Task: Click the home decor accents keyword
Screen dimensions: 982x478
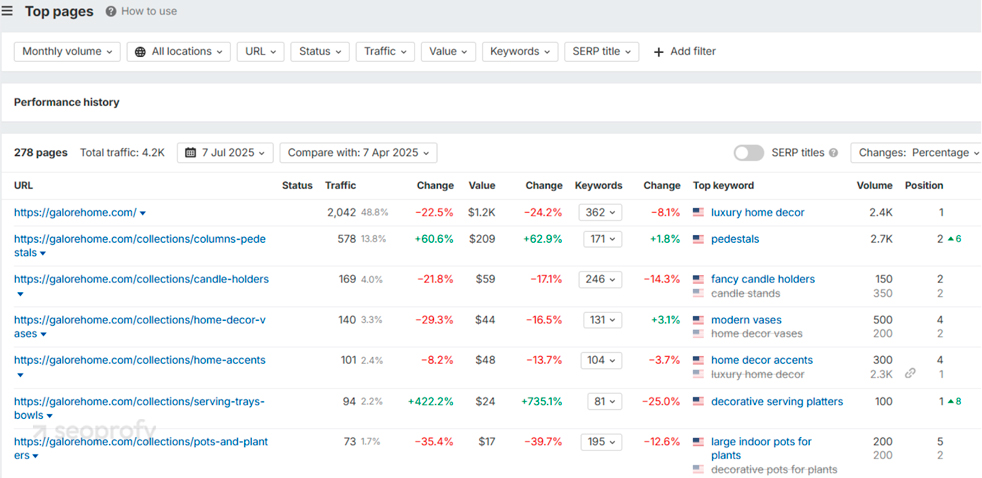Action: click(x=762, y=360)
